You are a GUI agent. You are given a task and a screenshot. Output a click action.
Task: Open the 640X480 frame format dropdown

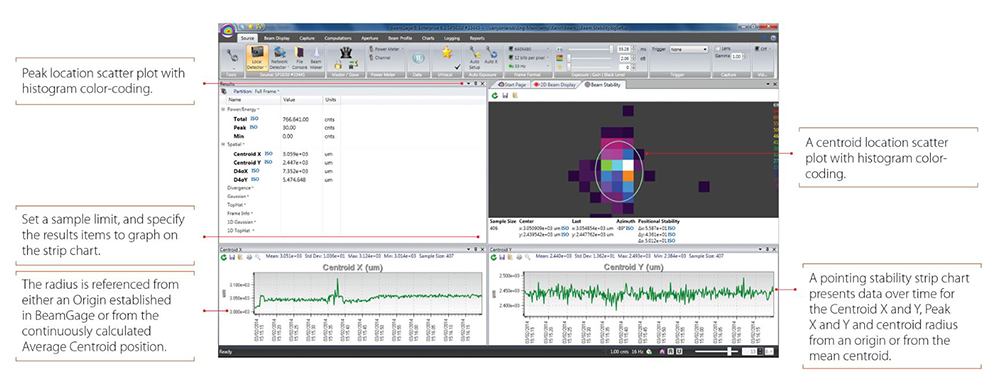tap(528, 48)
